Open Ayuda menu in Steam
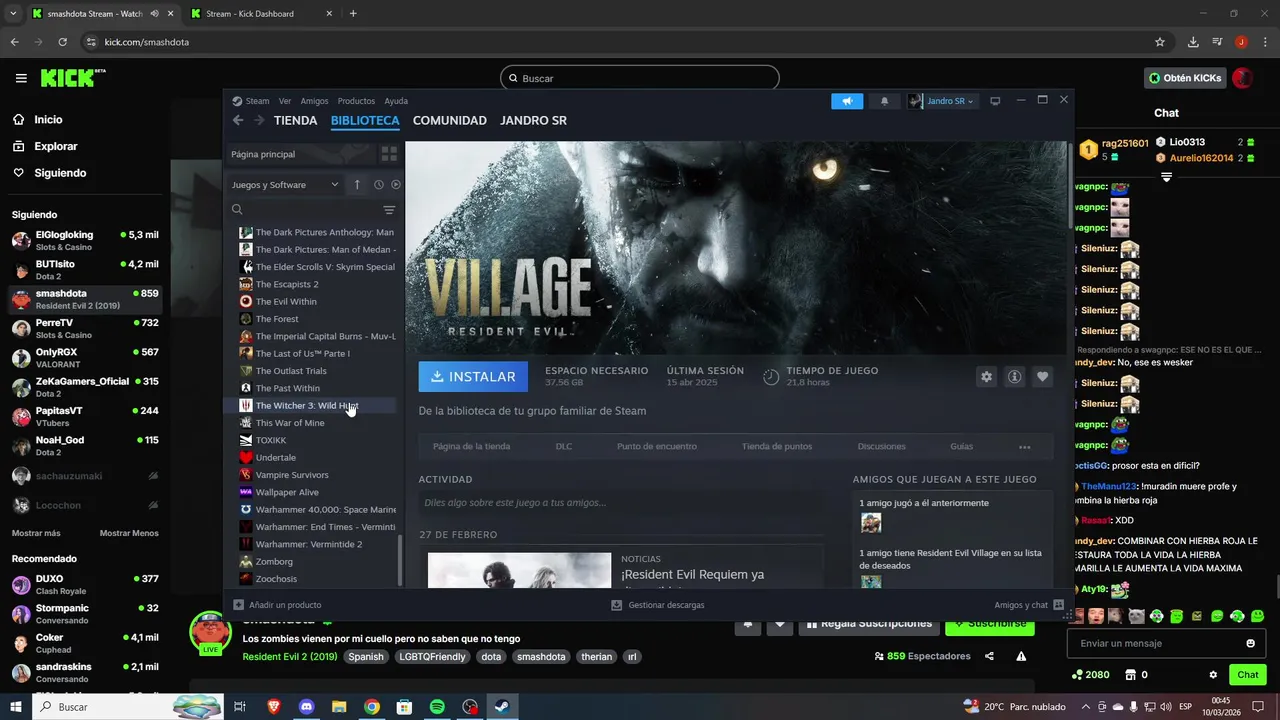 [396, 101]
